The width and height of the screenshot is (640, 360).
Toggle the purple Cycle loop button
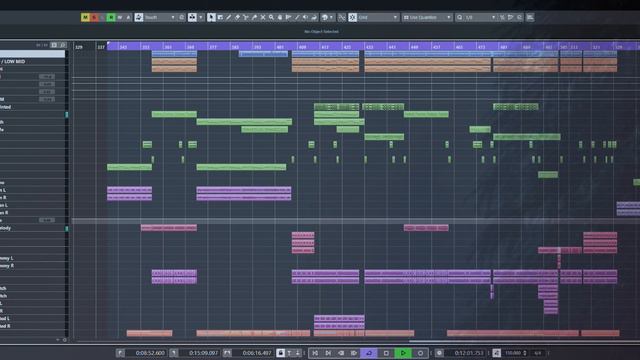click(369, 353)
